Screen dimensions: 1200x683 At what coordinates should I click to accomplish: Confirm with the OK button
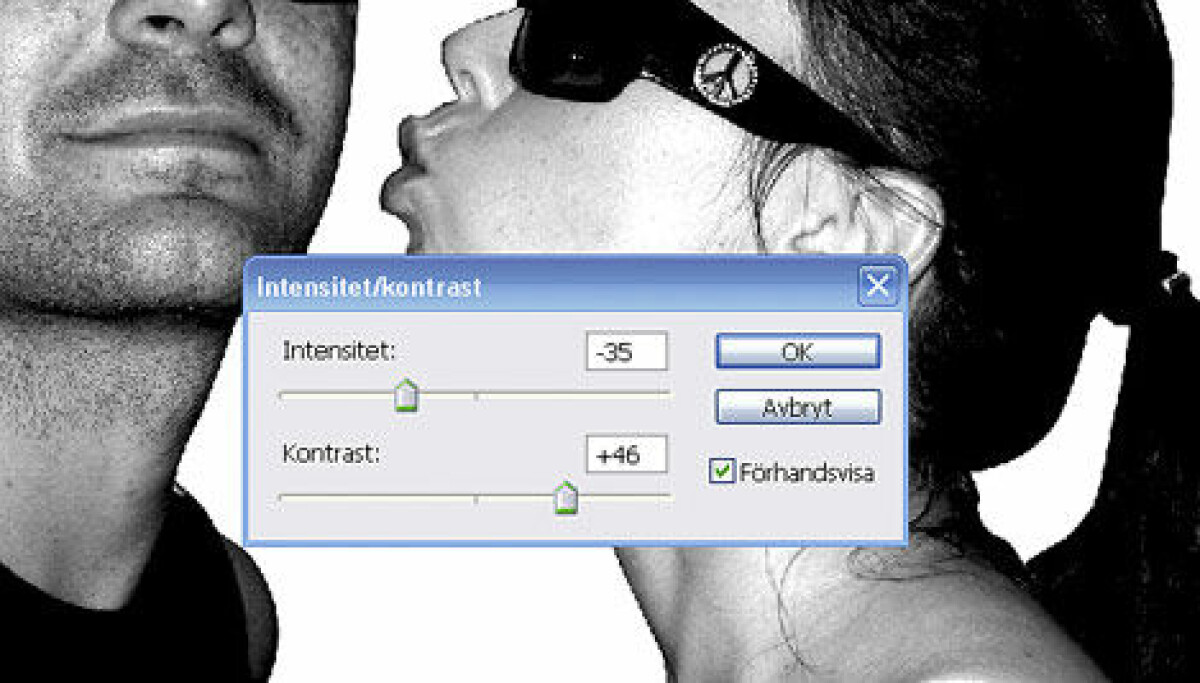(x=798, y=352)
